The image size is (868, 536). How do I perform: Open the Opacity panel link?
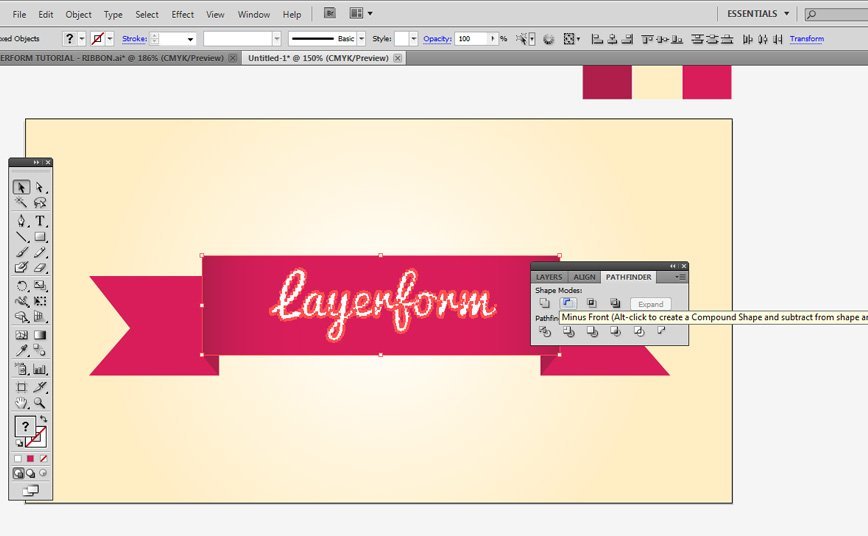pos(437,39)
